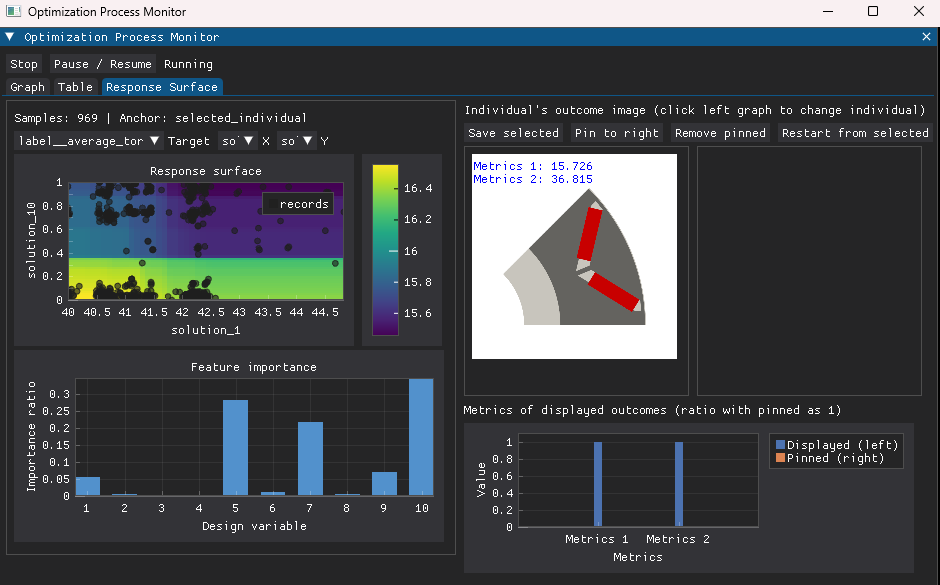Image resolution: width=940 pixels, height=585 pixels.
Task: Click the design variable 10 importance bar
Action: coord(421,437)
